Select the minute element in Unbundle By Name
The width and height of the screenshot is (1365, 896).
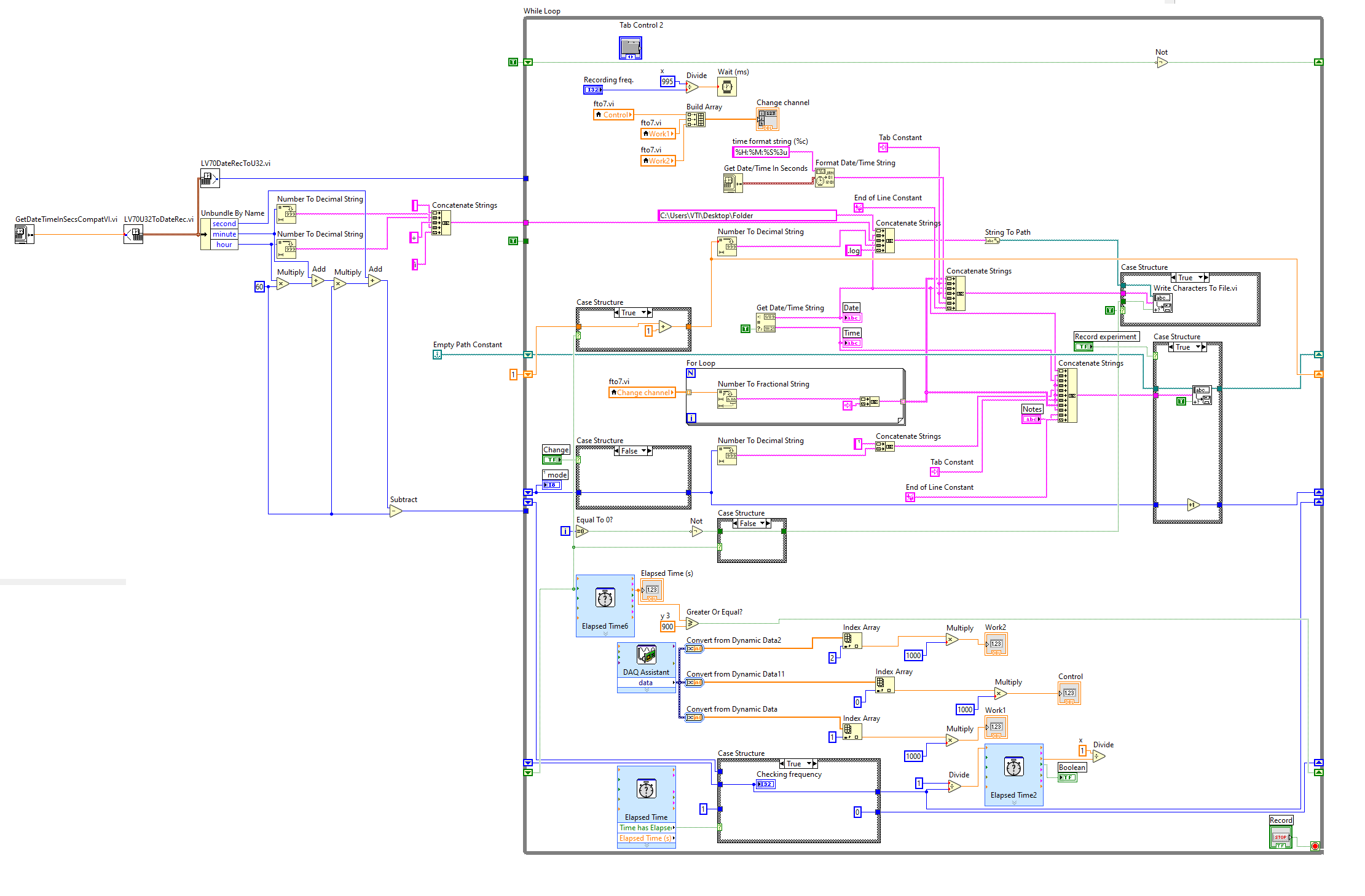point(224,234)
